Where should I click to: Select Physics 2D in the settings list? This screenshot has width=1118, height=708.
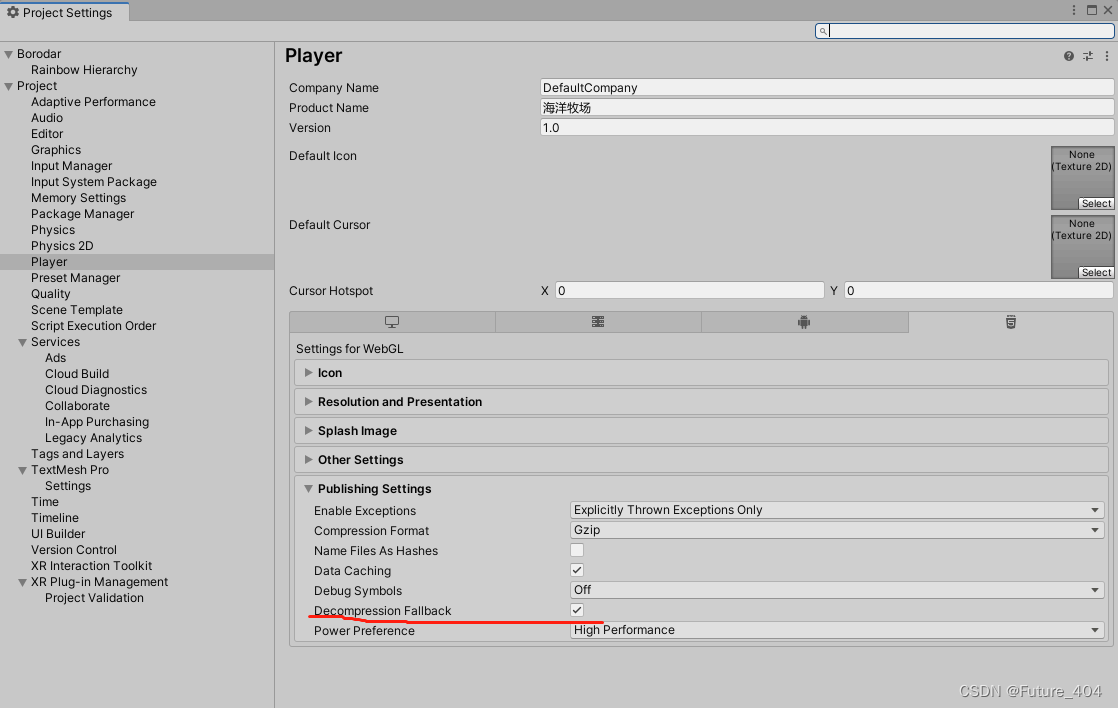(62, 245)
